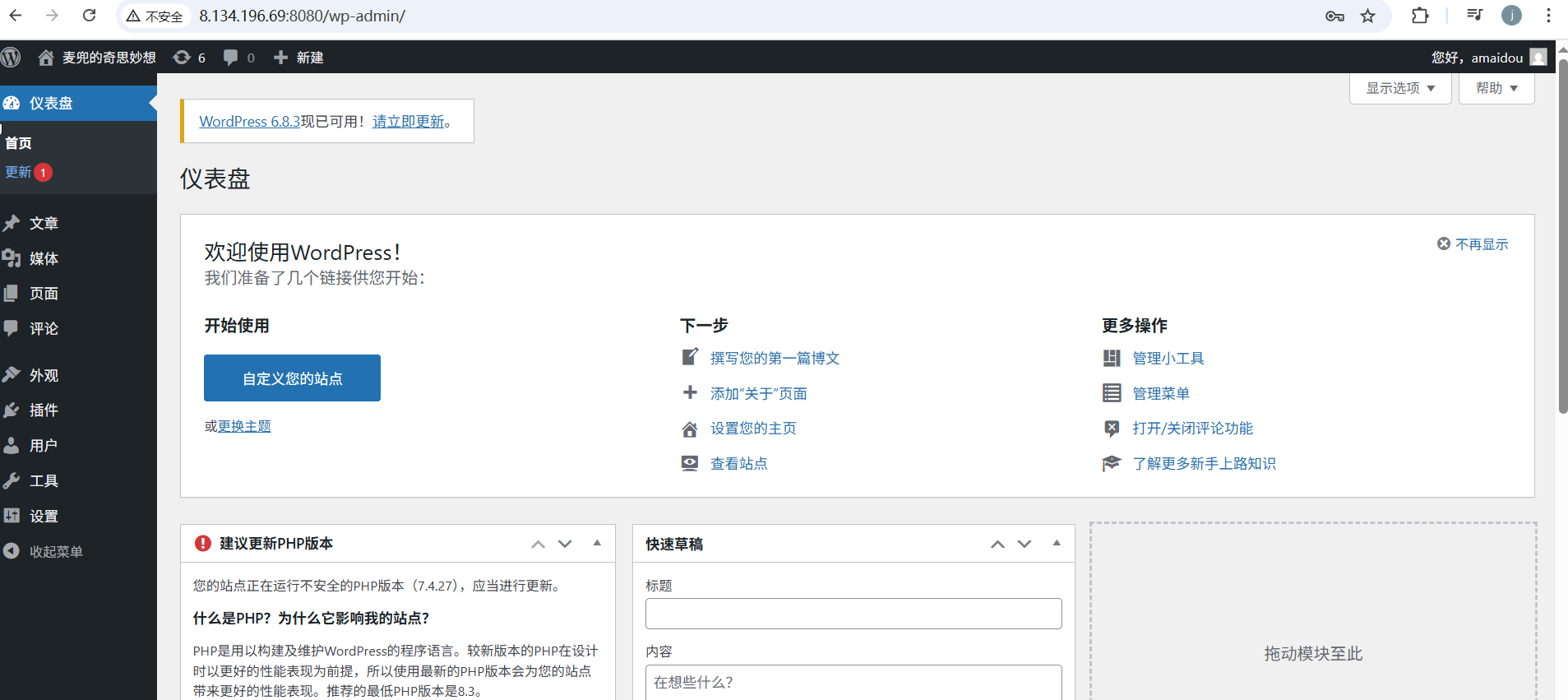The width and height of the screenshot is (1568, 700).
Task: Open the 外观 menu label
Action: (44, 375)
